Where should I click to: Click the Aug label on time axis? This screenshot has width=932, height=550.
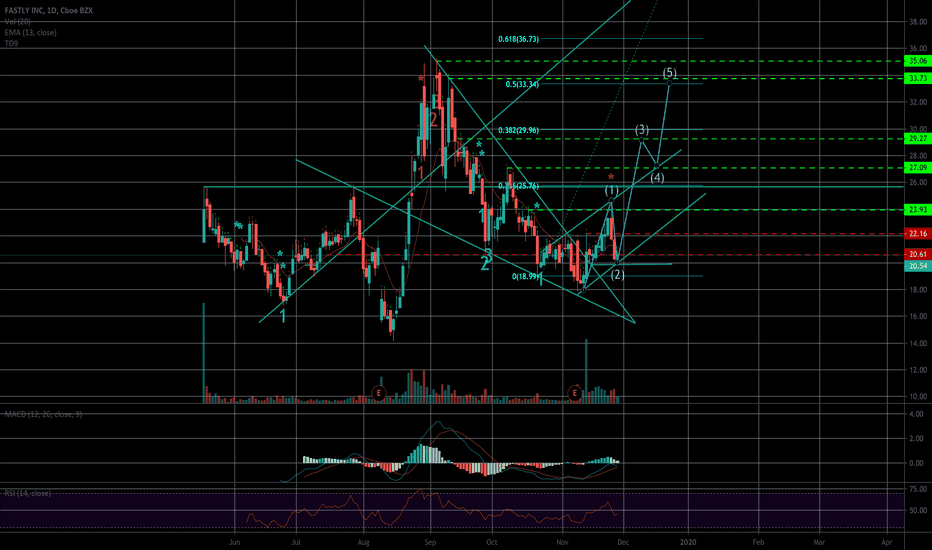[363, 542]
